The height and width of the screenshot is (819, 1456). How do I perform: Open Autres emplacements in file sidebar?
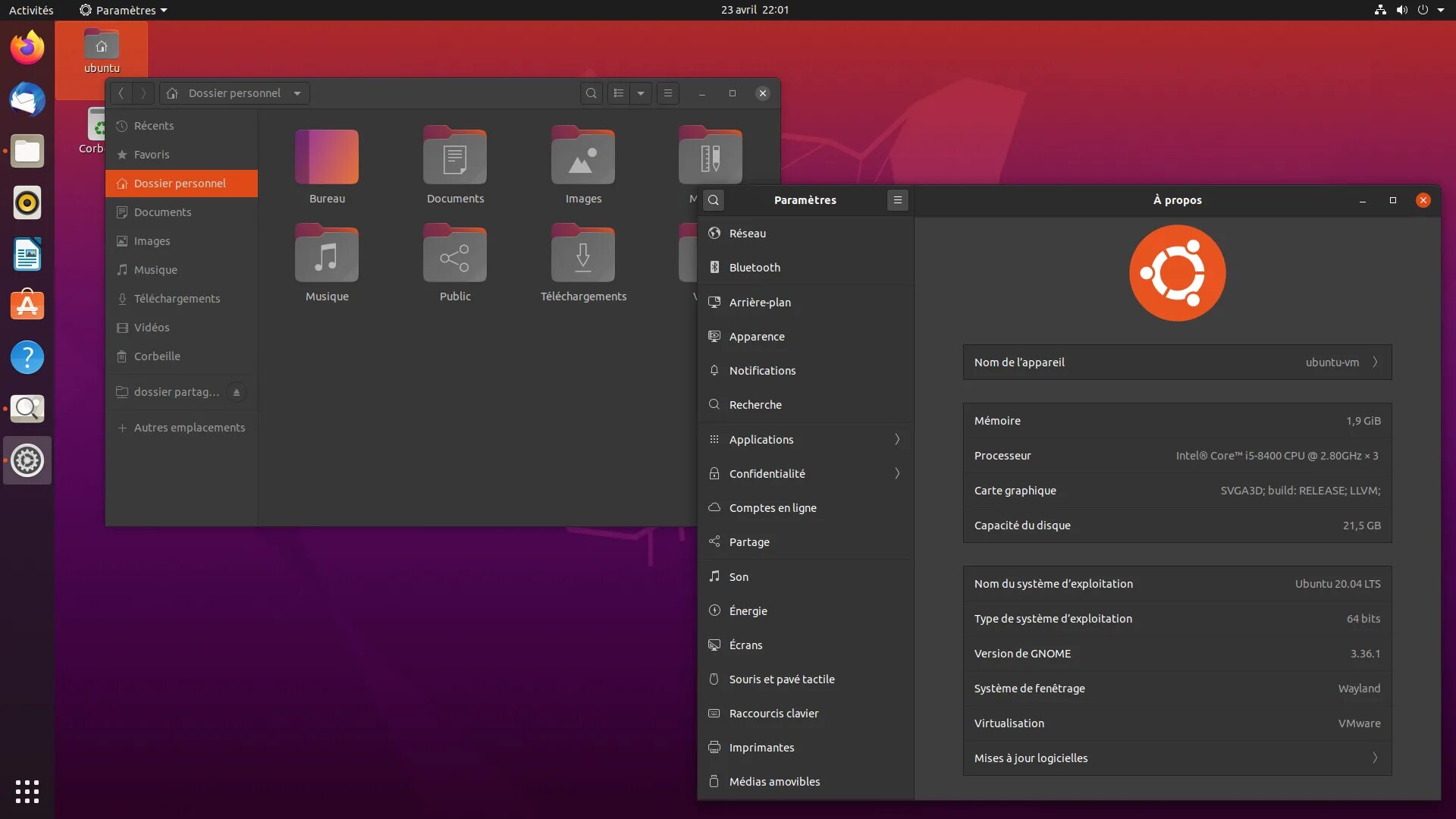point(189,428)
